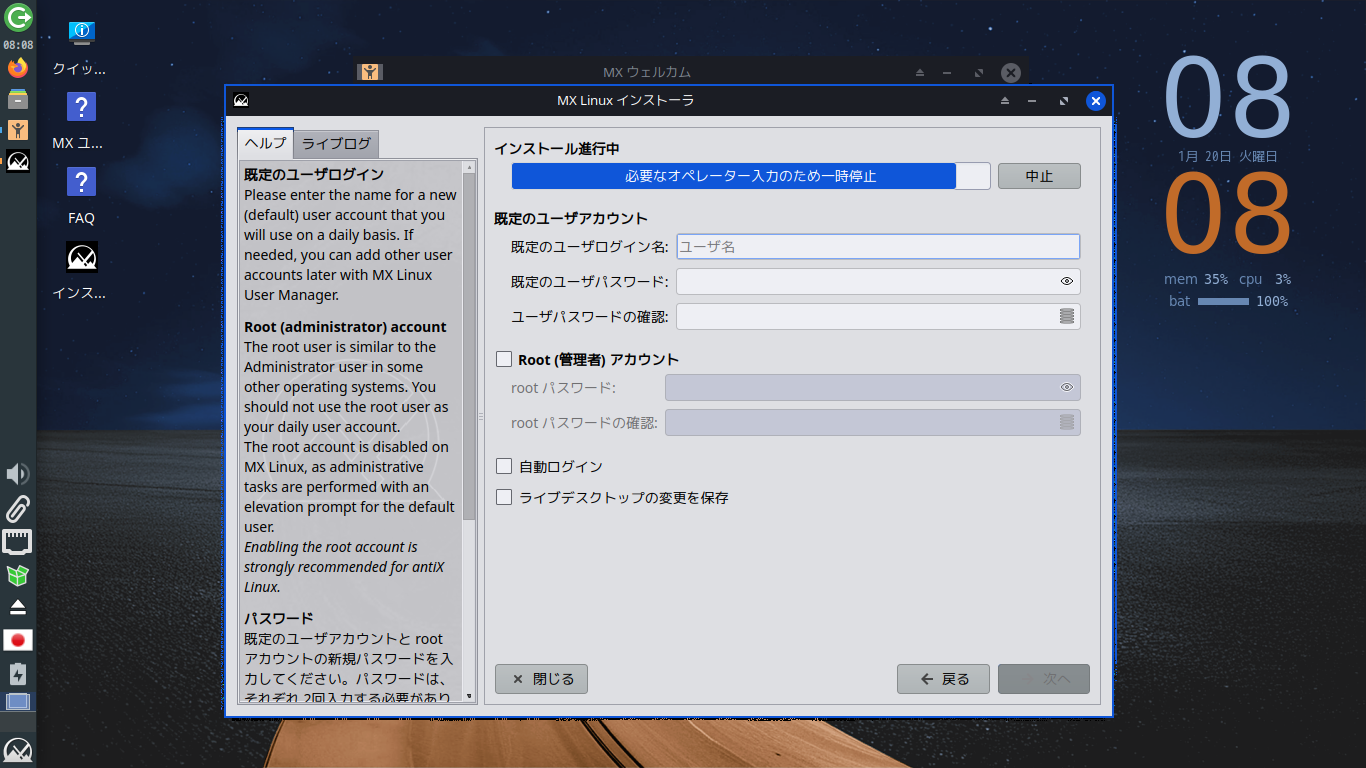Click the root パスワードの確認 field
1366x768 pixels.
pos(872,422)
